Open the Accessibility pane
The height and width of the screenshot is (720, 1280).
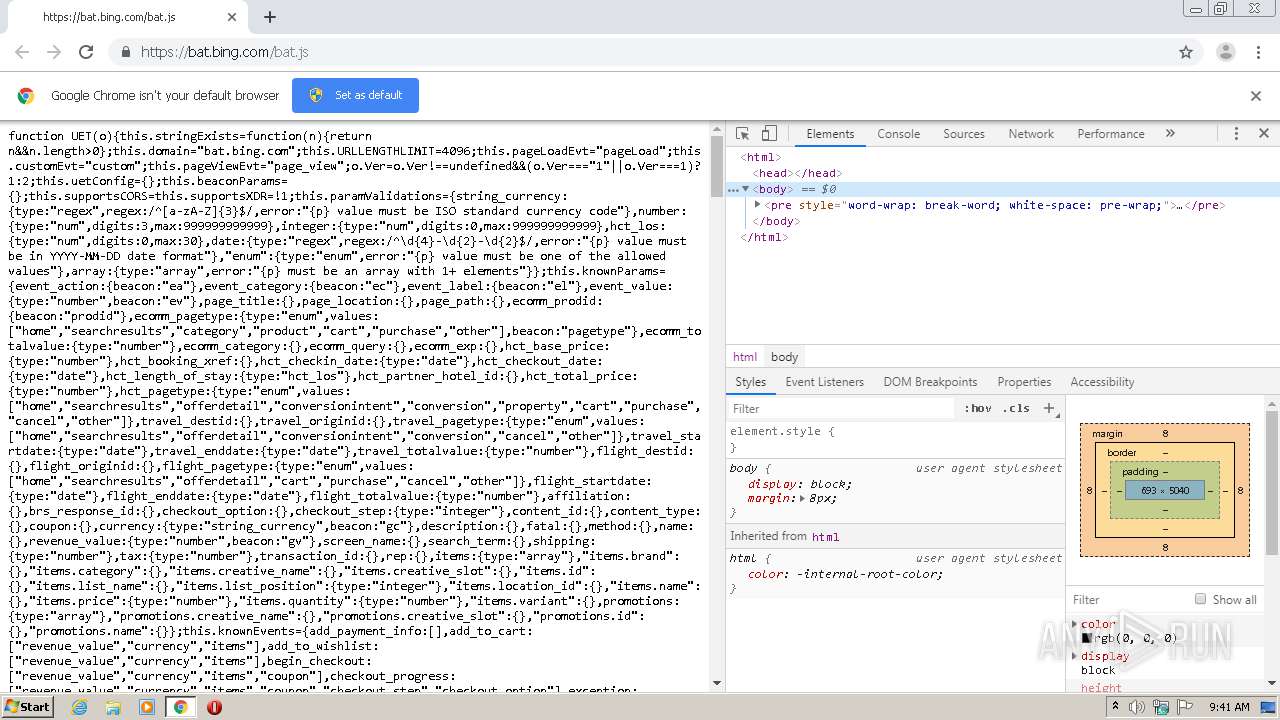pyautogui.click(x=1102, y=382)
